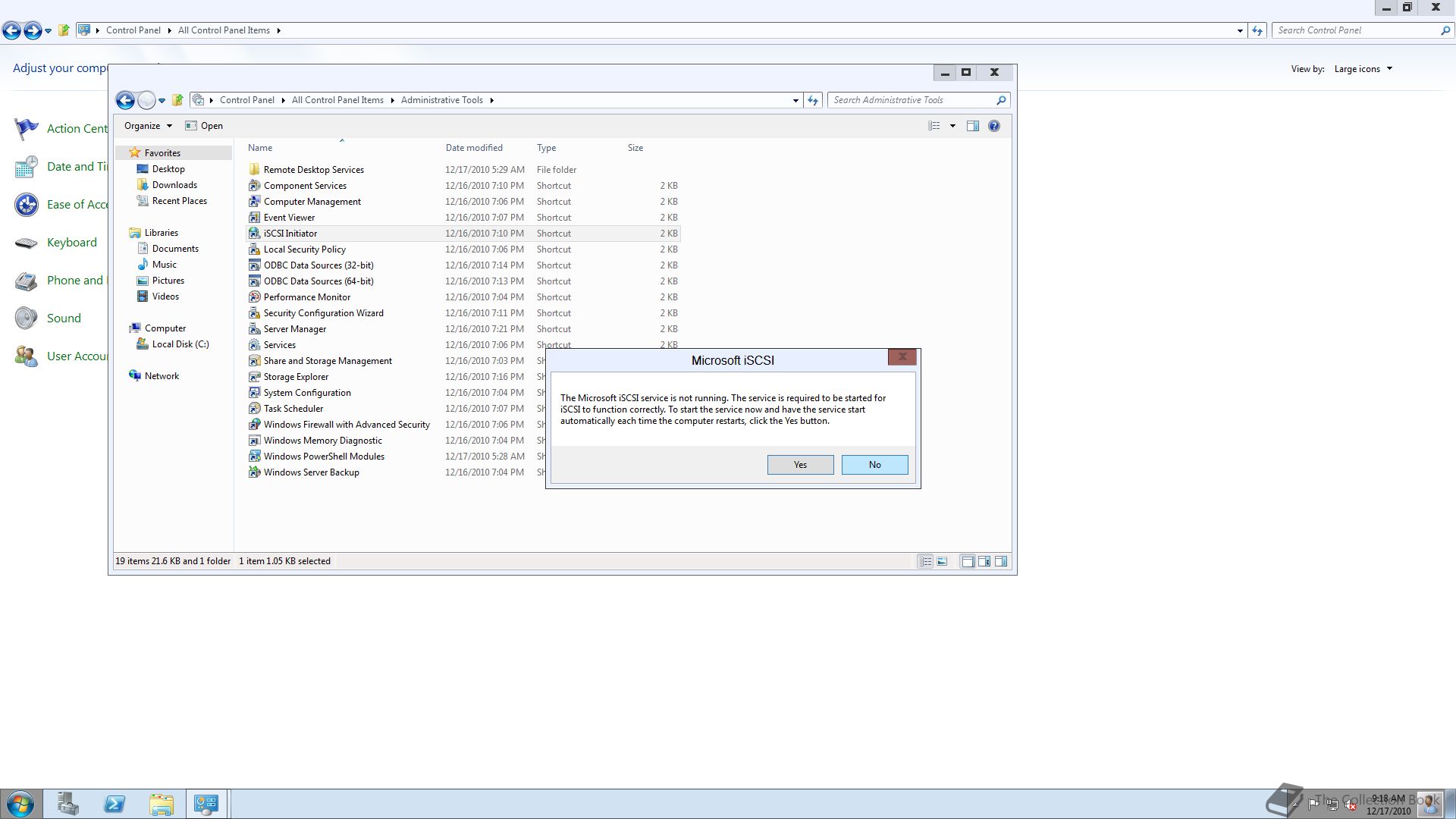
Task: Click the Windows Start button
Action: coord(20,804)
